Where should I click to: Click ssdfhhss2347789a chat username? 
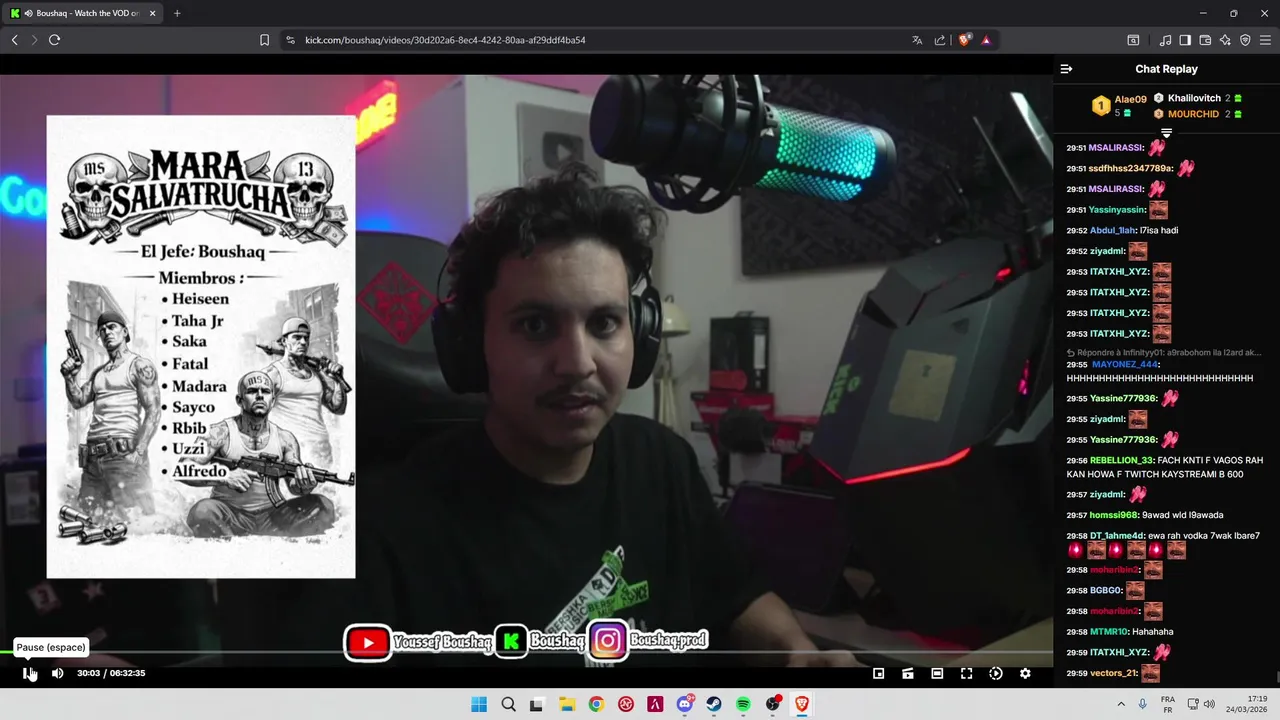[x=1130, y=168]
